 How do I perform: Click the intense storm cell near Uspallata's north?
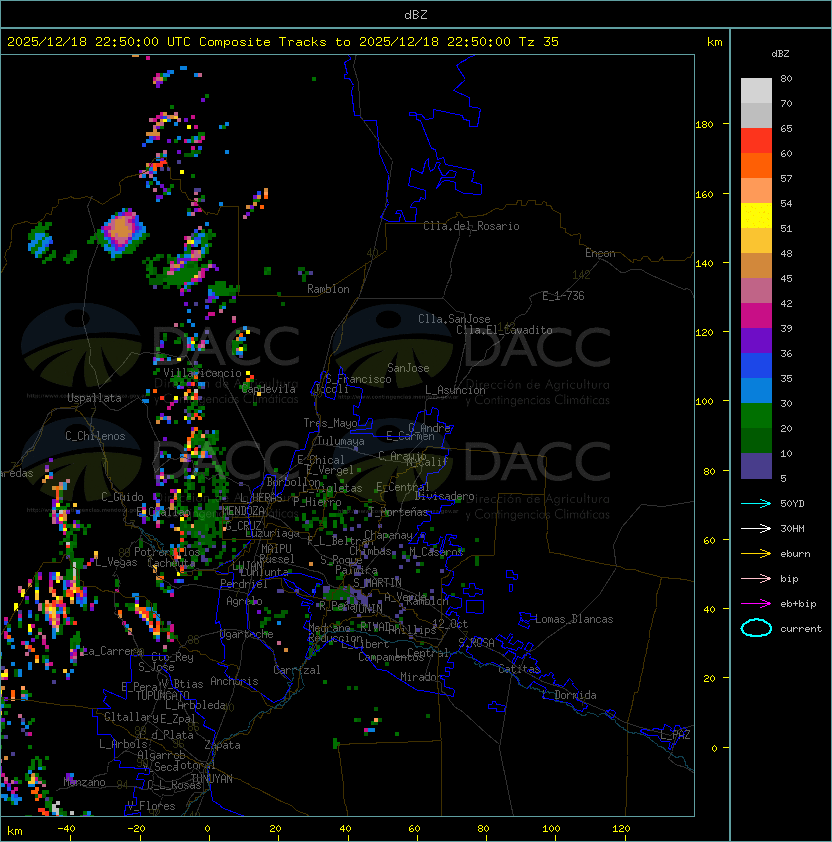point(123,231)
